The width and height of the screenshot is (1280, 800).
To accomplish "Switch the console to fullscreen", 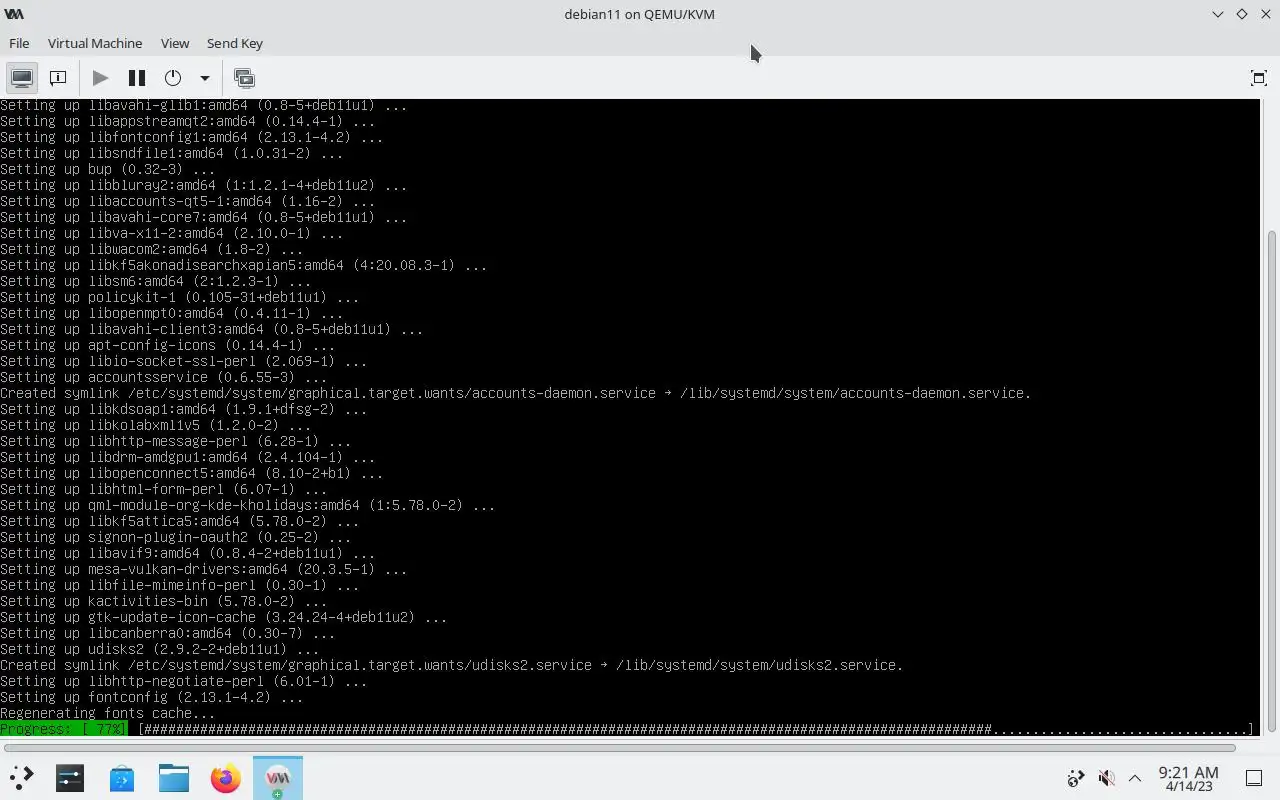I will (1259, 78).
